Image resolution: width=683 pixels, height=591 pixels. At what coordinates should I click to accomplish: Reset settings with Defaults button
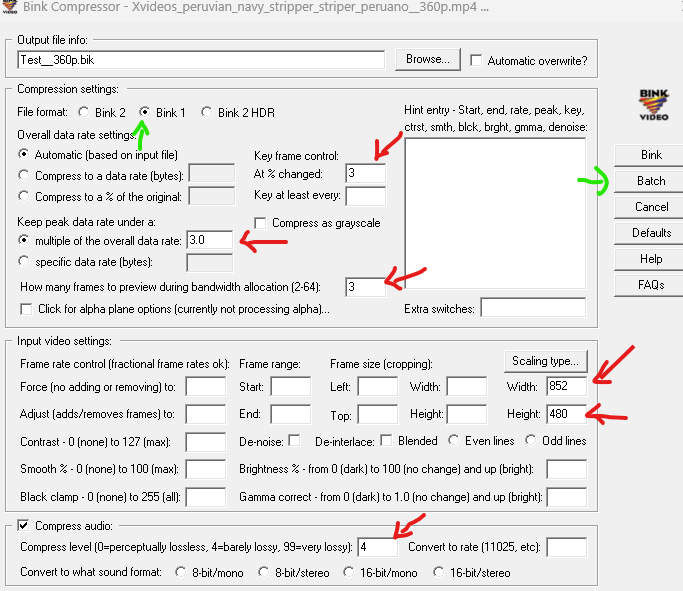[651, 233]
